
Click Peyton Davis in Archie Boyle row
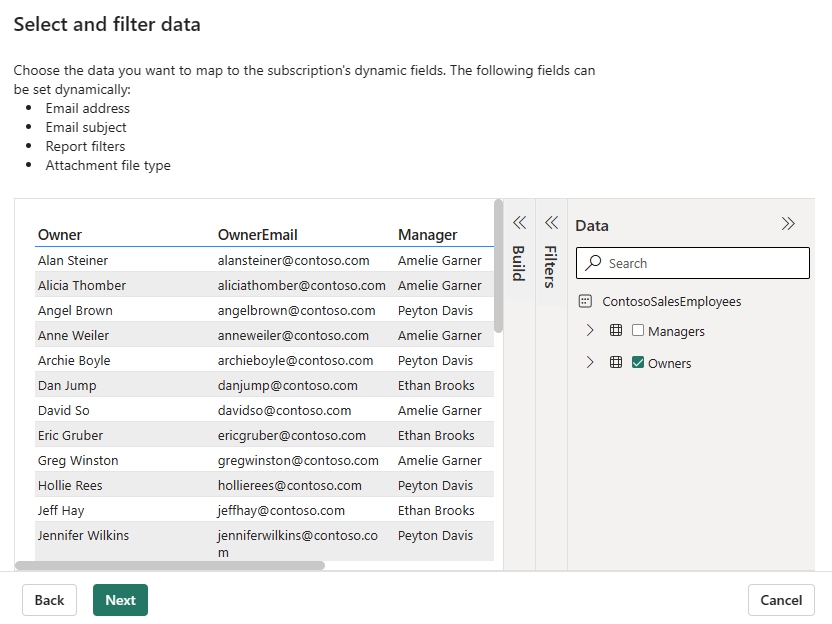(435, 360)
